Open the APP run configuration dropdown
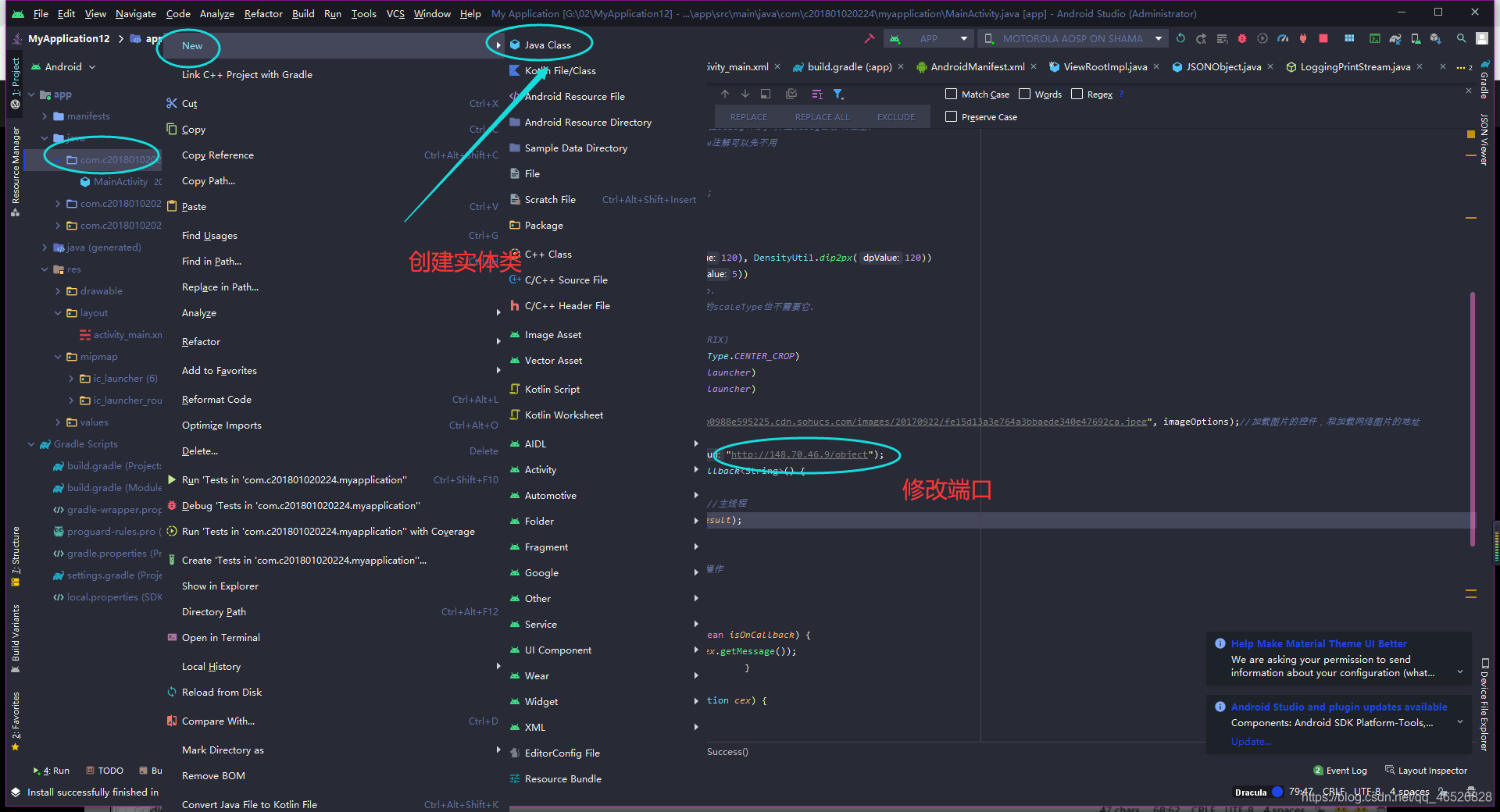This screenshot has width=1500, height=812. [928, 38]
